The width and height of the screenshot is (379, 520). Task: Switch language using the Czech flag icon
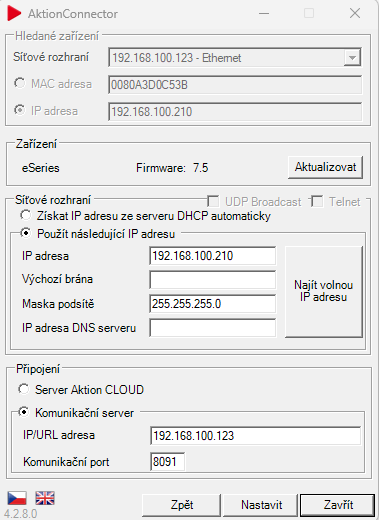(x=17, y=498)
